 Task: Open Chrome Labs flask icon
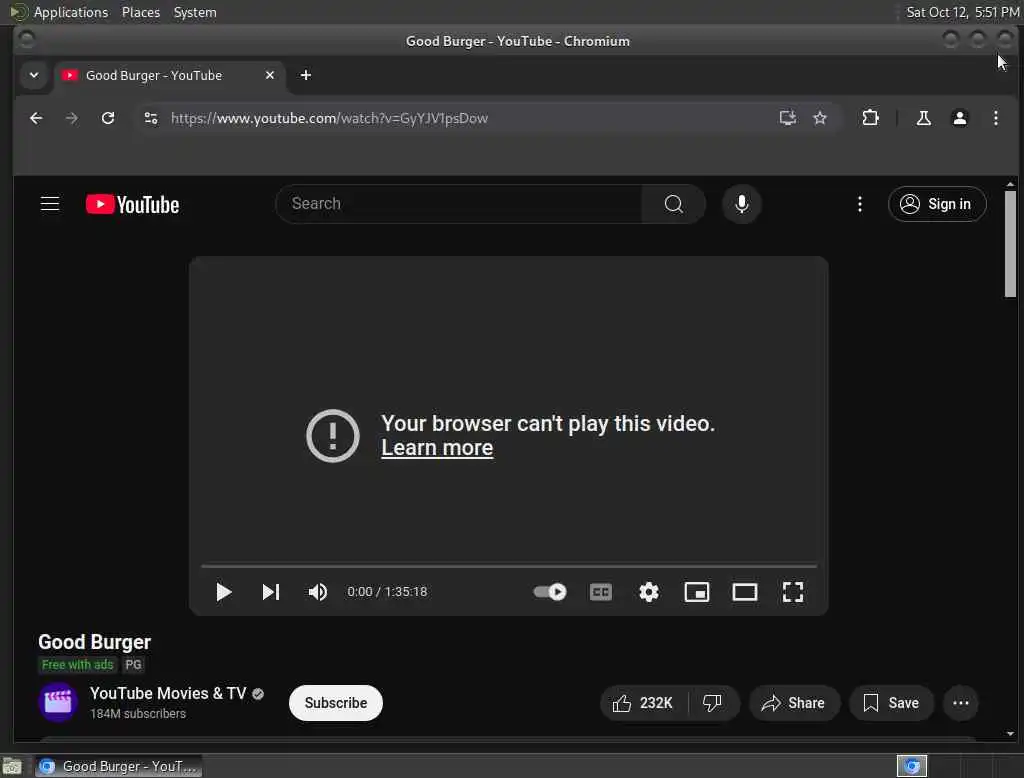[x=923, y=118]
